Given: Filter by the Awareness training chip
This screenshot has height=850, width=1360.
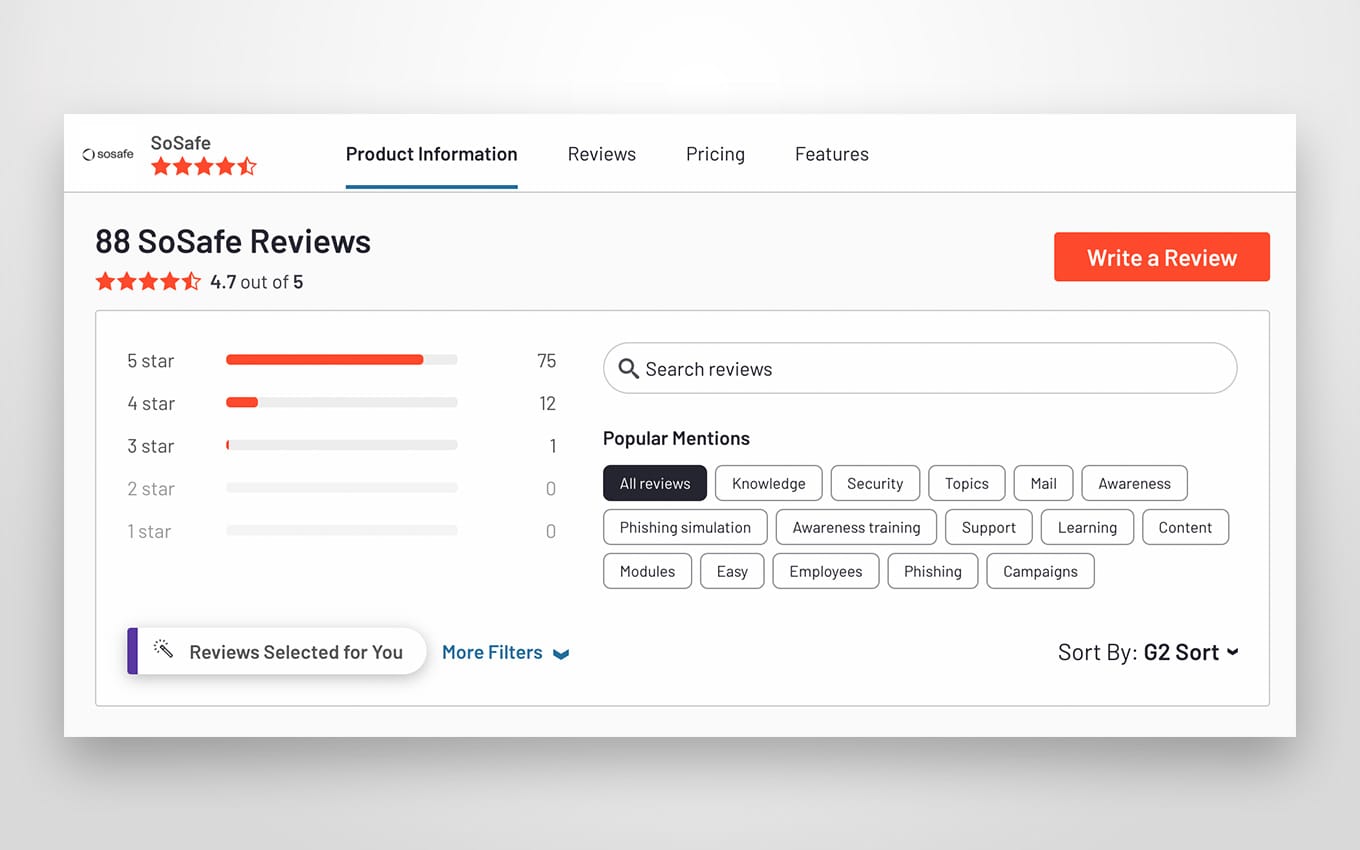Looking at the screenshot, I should tap(856, 527).
